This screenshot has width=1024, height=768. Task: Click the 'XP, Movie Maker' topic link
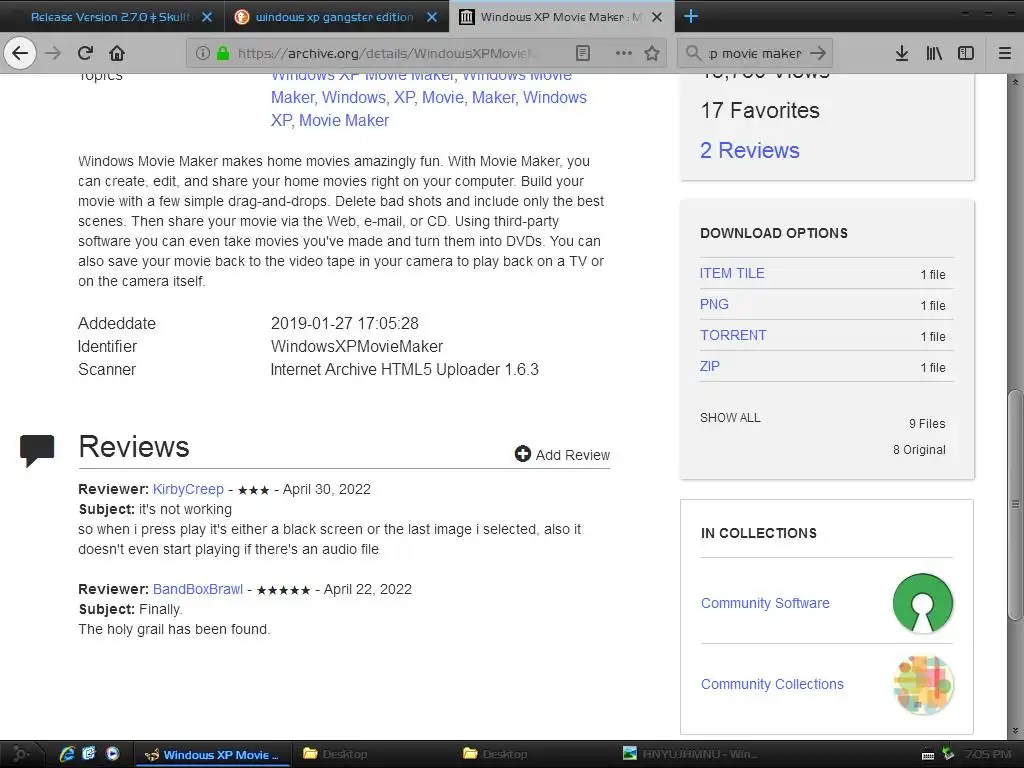coord(330,120)
